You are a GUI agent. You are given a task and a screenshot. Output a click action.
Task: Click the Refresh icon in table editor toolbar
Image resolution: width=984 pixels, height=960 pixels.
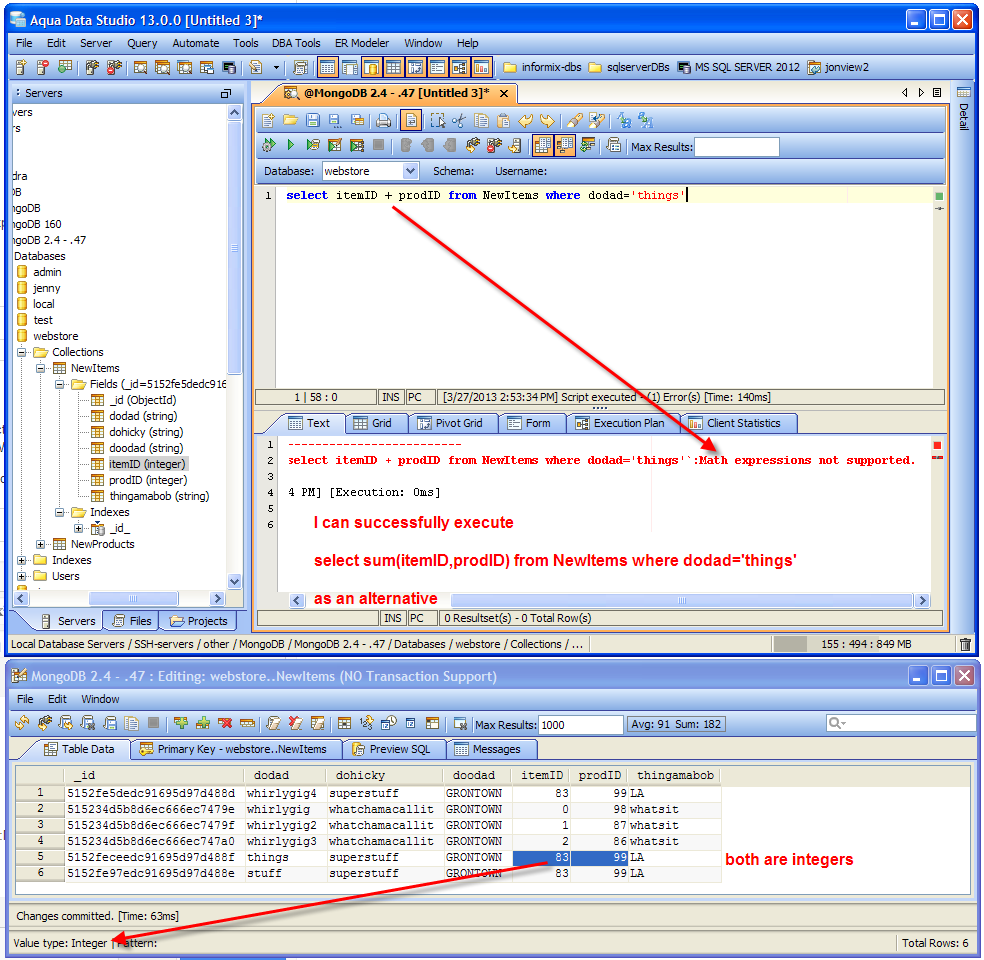(x=22, y=723)
